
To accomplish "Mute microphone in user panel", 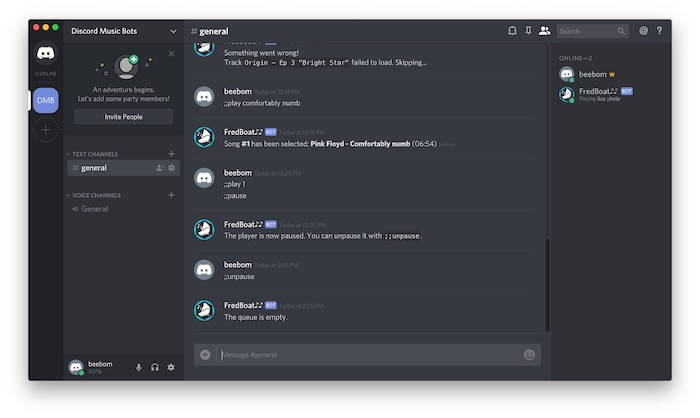I will tap(139, 367).
